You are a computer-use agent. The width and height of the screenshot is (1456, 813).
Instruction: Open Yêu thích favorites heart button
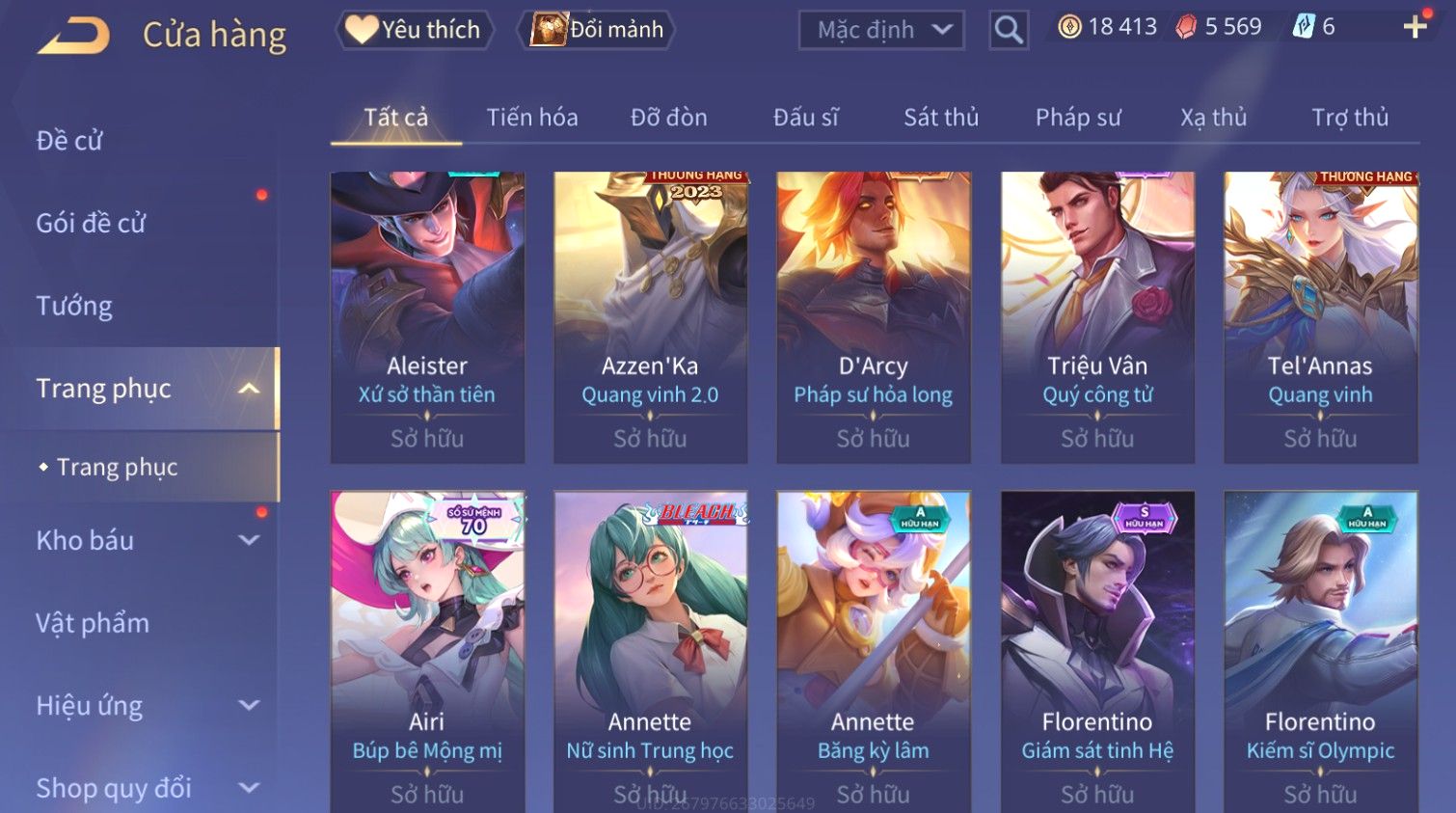(414, 30)
